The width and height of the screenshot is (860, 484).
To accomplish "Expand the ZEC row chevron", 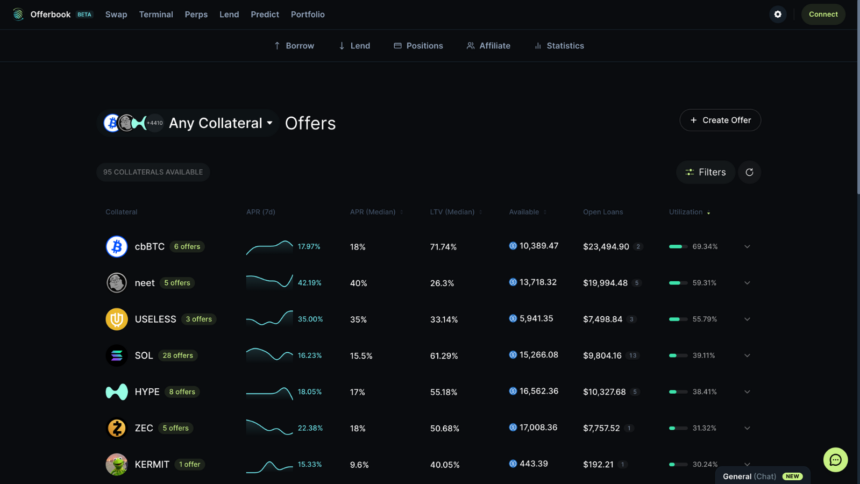I will pyautogui.click(x=747, y=428).
